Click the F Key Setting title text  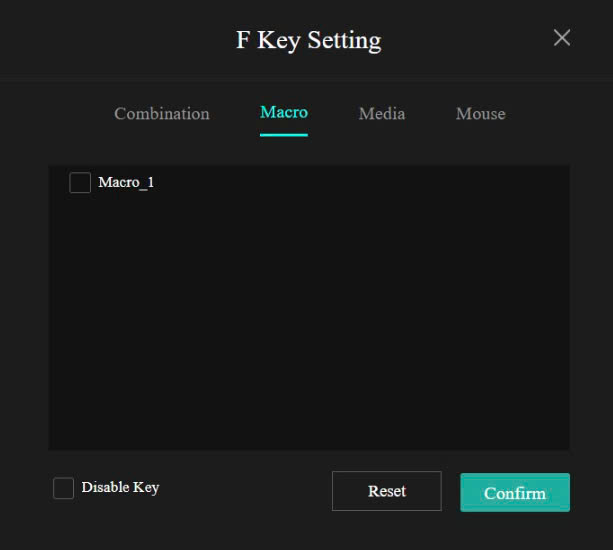tap(308, 40)
